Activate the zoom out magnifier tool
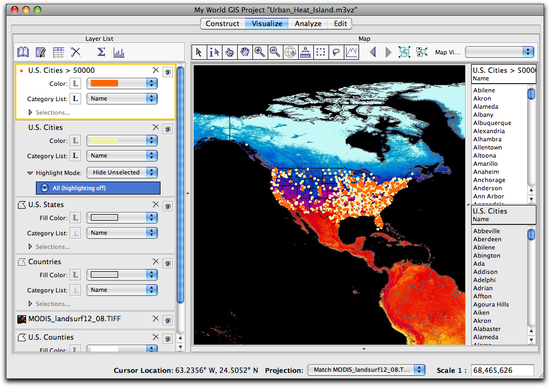The width and height of the screenshot is (550, 387). 275,53
